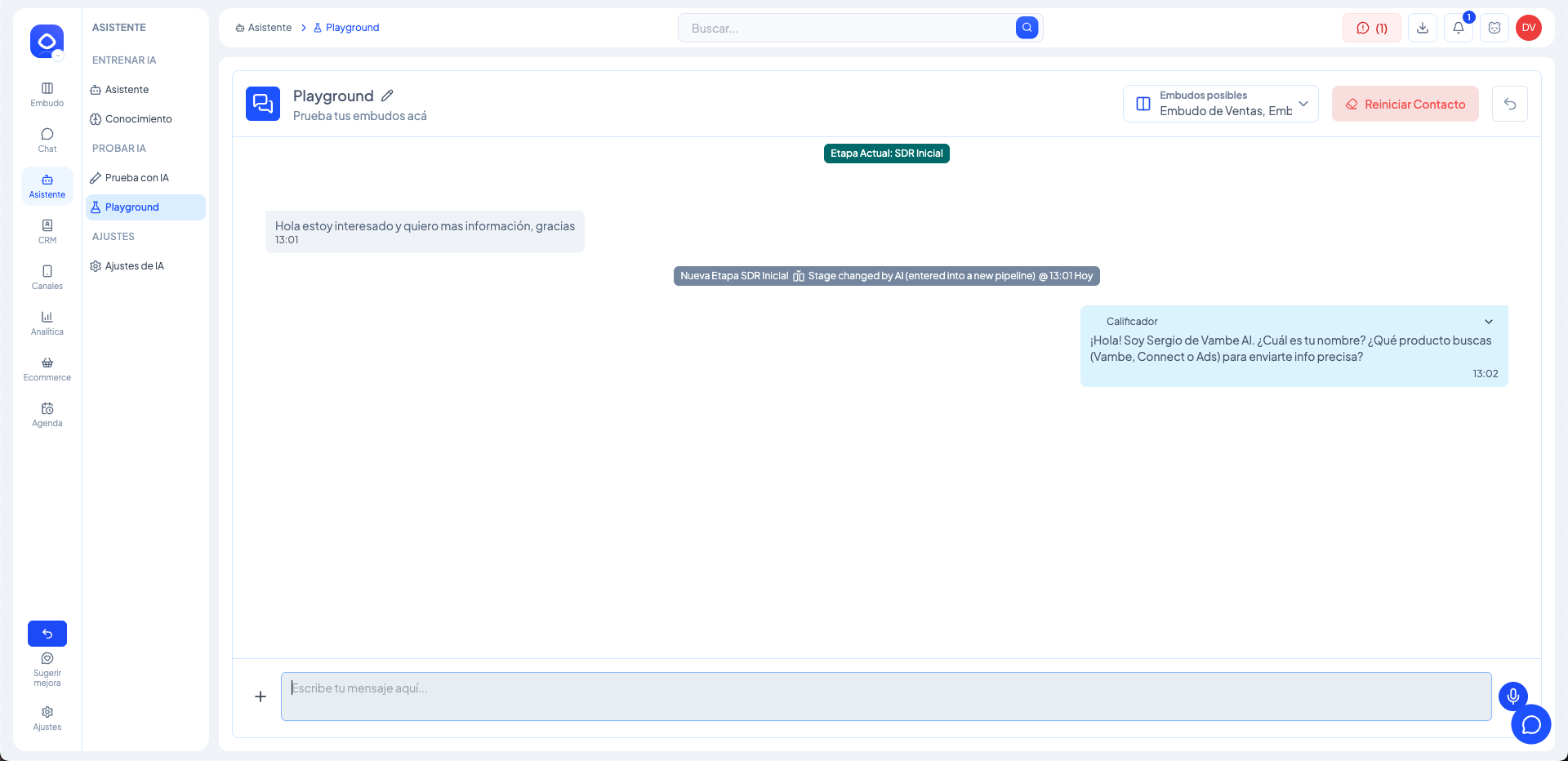Open the notifications bell icon
The image size is (1568, 761).
(x=1458, y=28)
